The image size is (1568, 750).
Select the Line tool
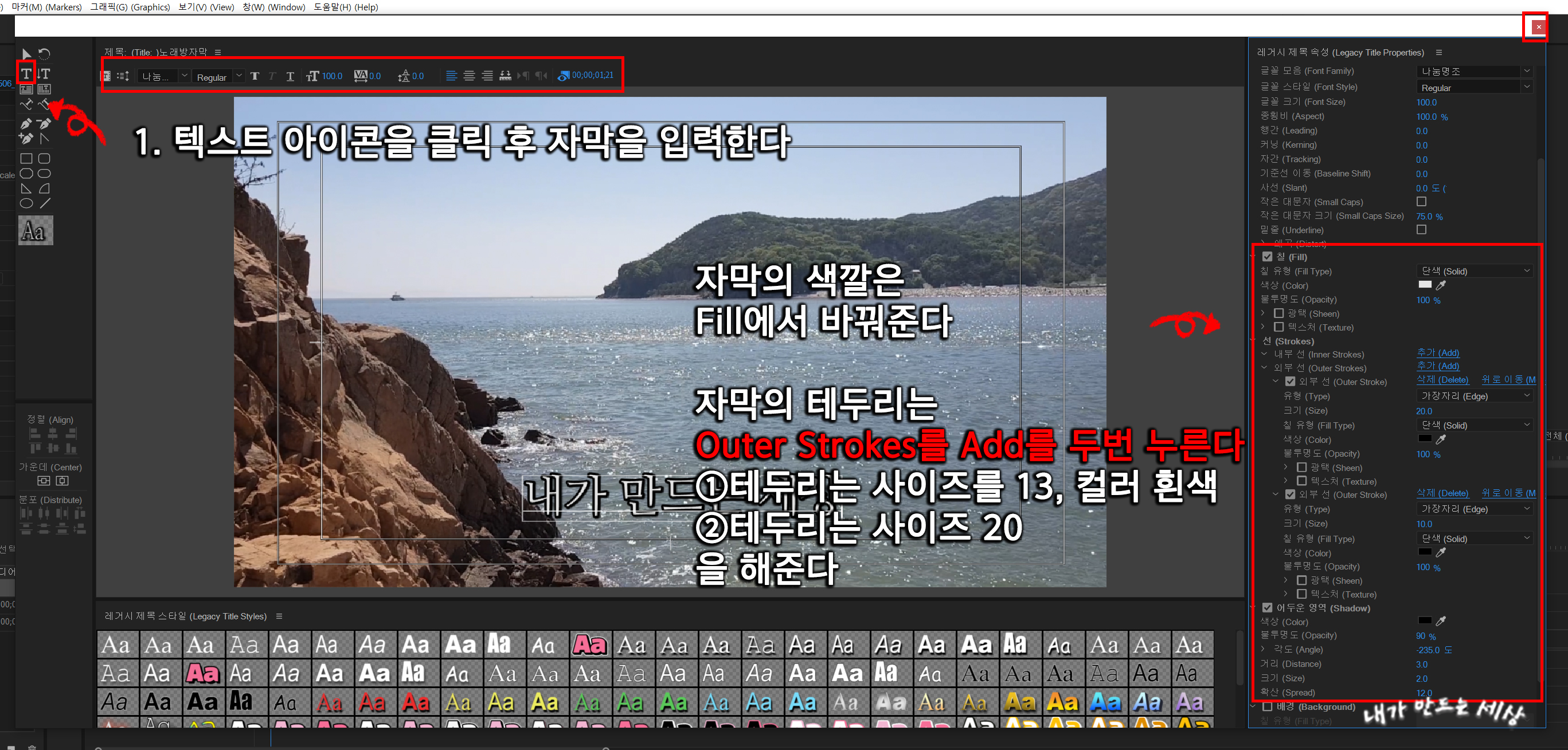point(45,204)
